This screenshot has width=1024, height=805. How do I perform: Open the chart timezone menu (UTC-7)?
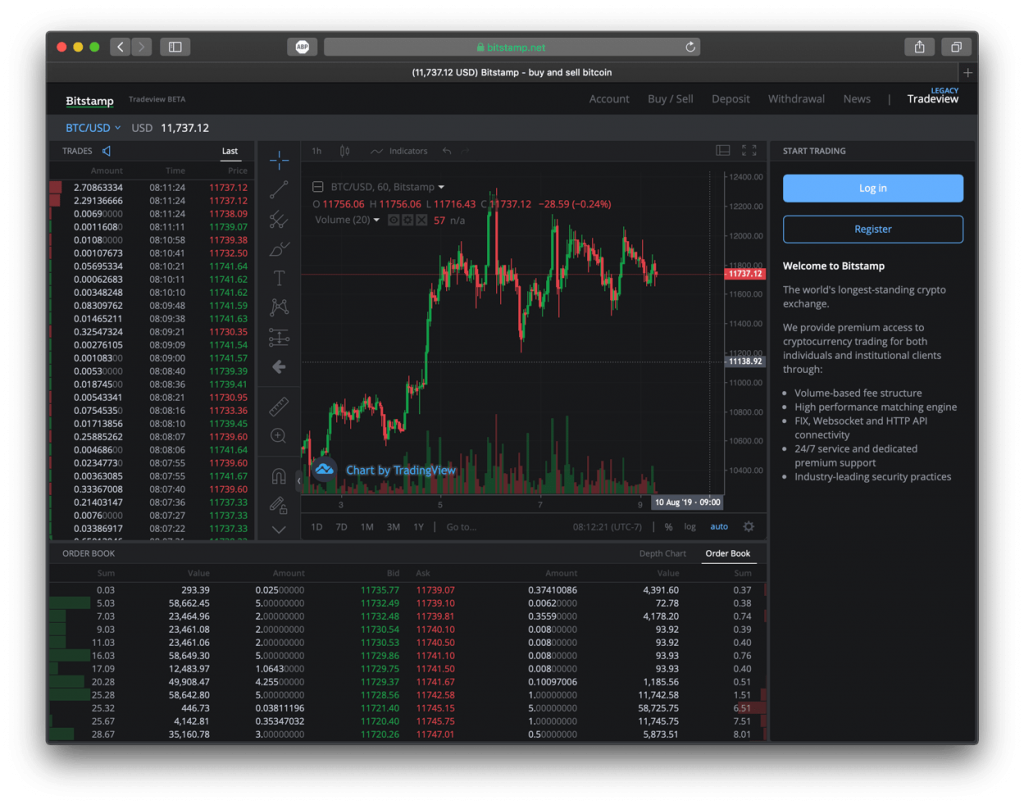[x=607, y=527]
